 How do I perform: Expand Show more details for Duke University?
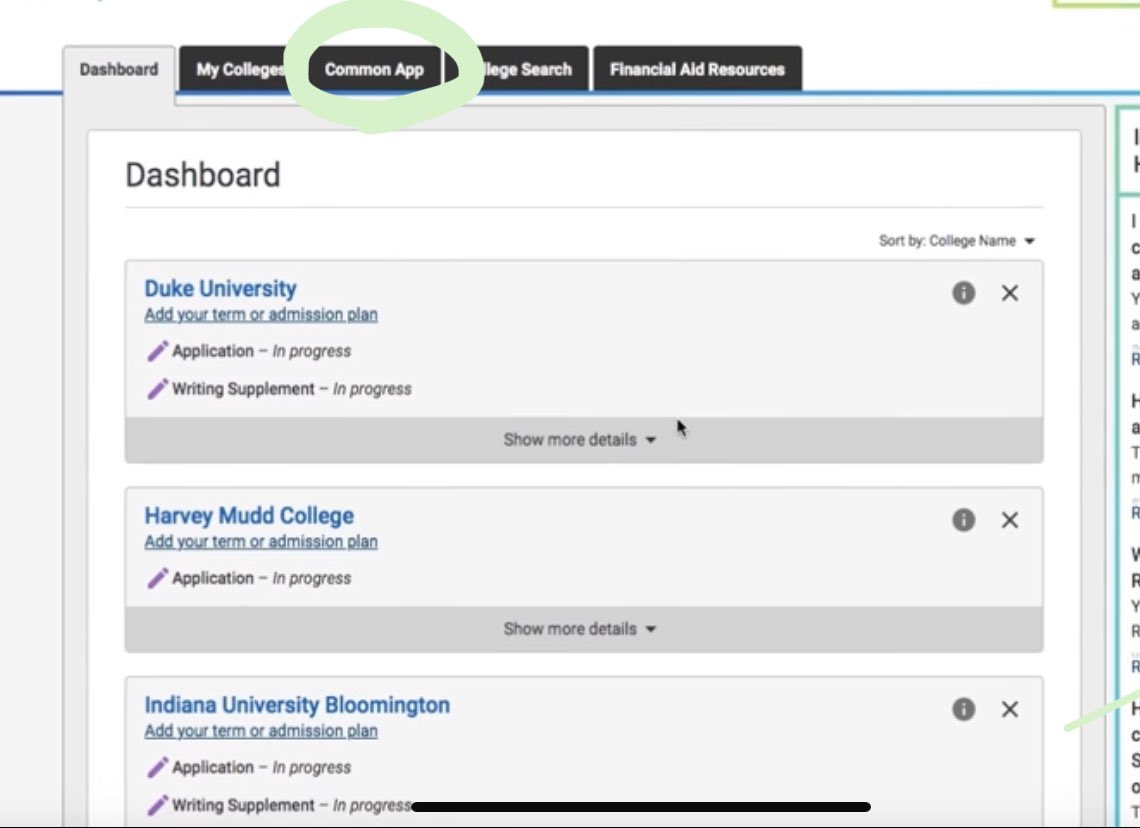(584, 440)
